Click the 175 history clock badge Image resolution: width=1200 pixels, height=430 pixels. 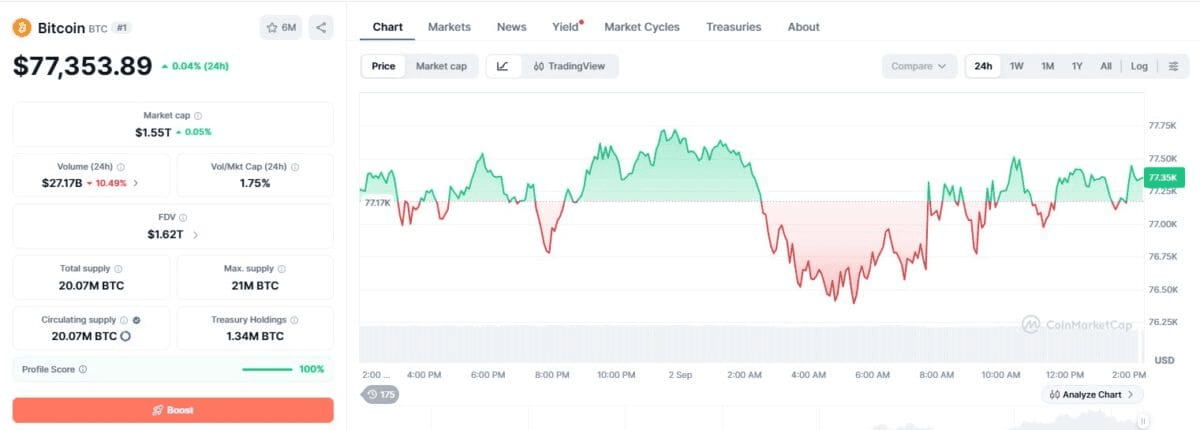(381, 395)
